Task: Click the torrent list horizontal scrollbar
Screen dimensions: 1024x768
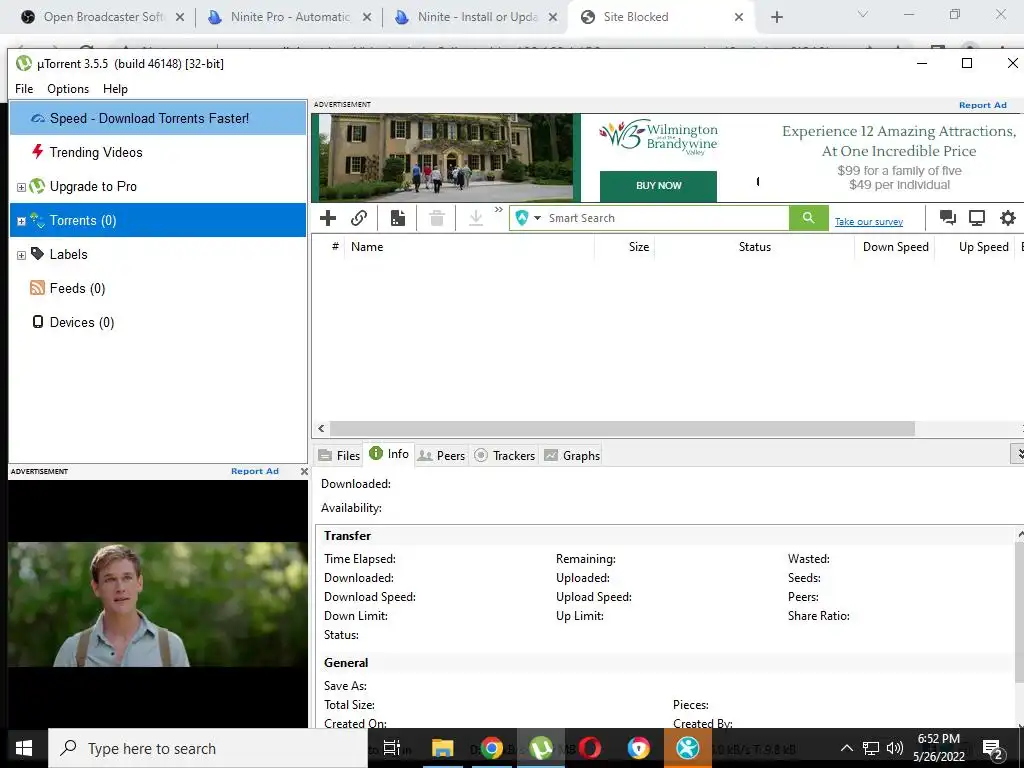Action: (622, 428)
